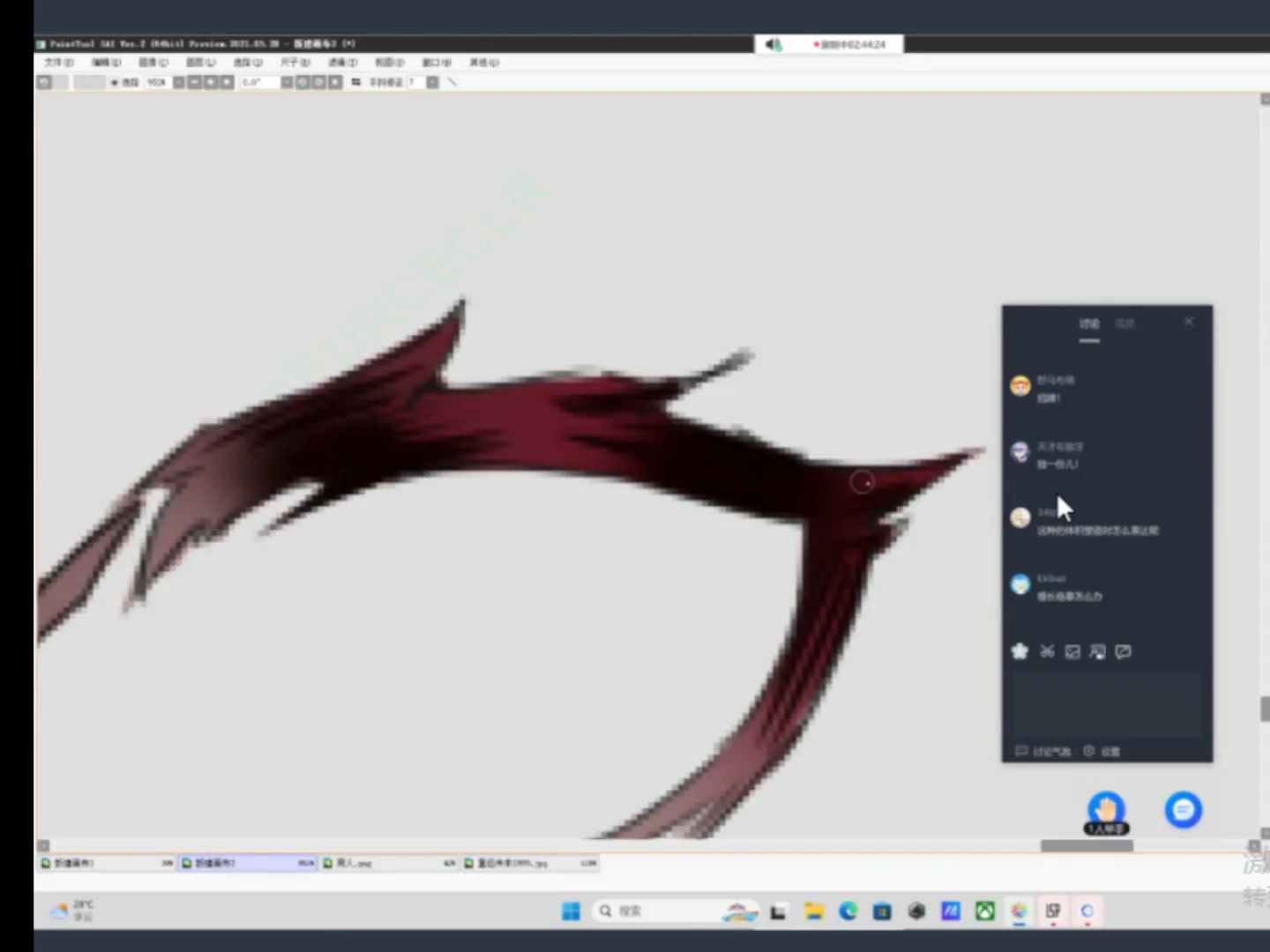
Task: Open the 手抖修正 stabilizer dropdown
Action: (x=432, y=82)
